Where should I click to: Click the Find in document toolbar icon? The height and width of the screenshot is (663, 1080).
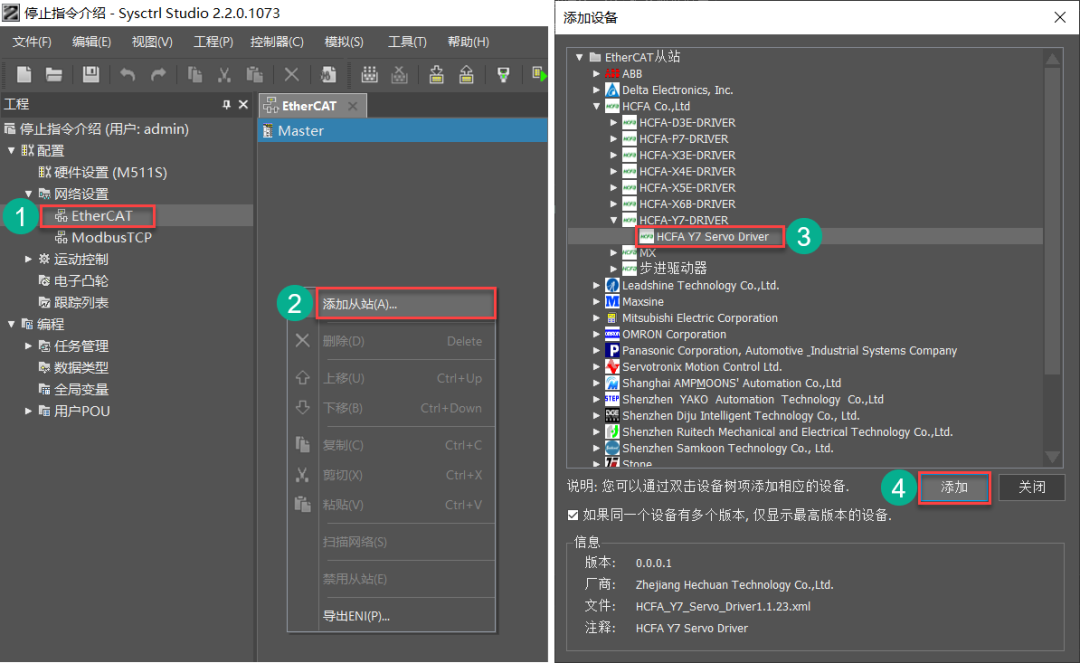click(328, 74)
